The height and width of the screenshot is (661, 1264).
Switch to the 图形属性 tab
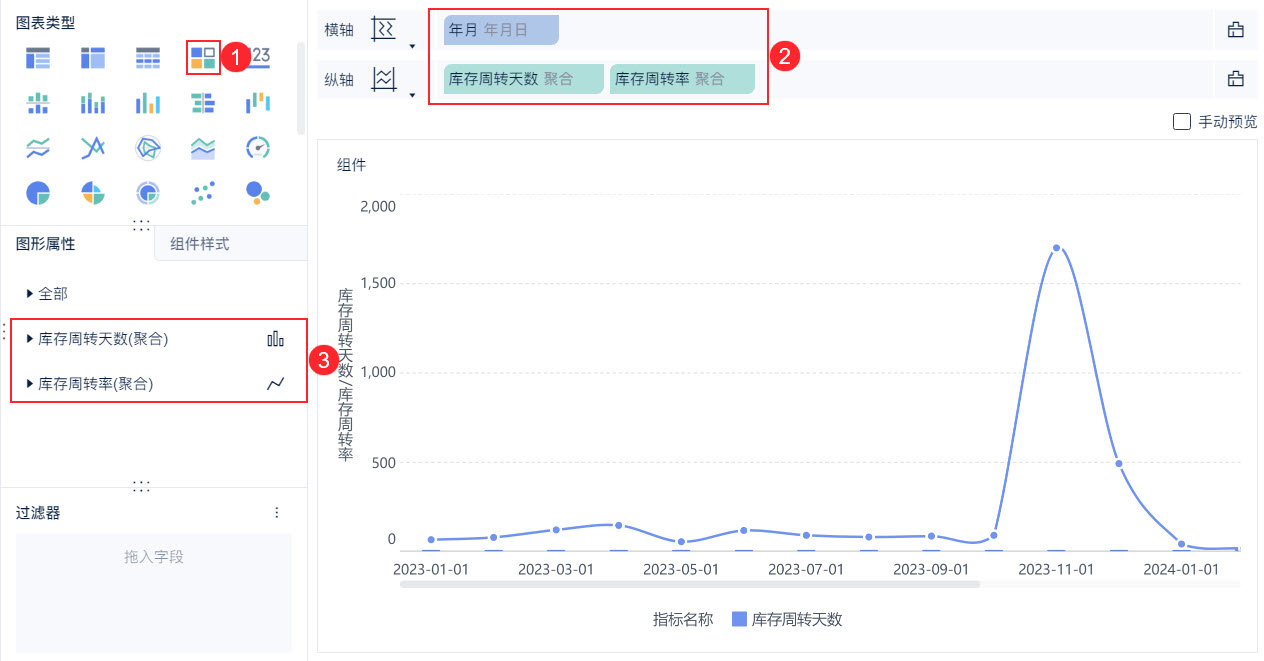tap(45, 243)
